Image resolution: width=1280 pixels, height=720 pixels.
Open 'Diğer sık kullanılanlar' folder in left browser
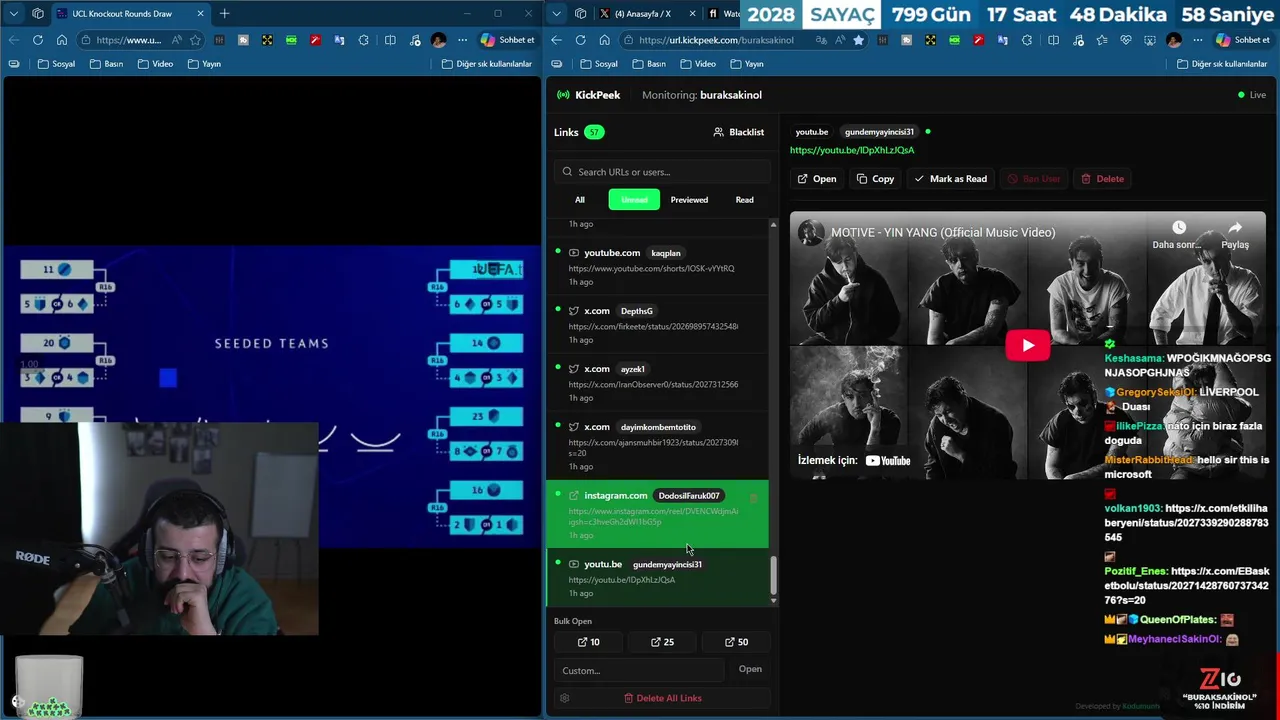[486, 64]
